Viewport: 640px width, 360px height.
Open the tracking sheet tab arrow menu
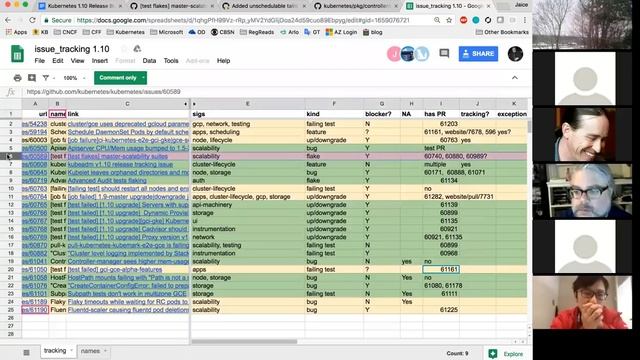[71, 350]
